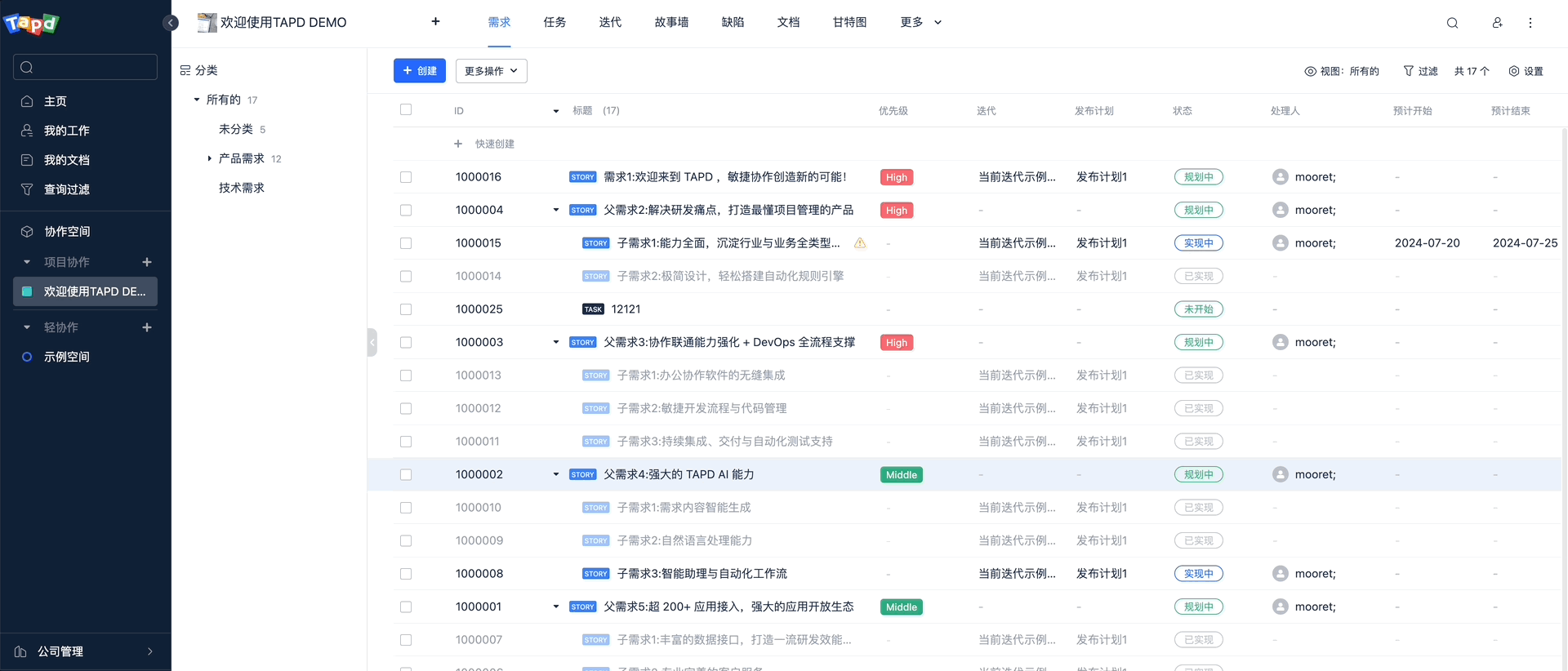
Task: Open 查询过滤 in sidebar
Action: [x=67, y=189]
